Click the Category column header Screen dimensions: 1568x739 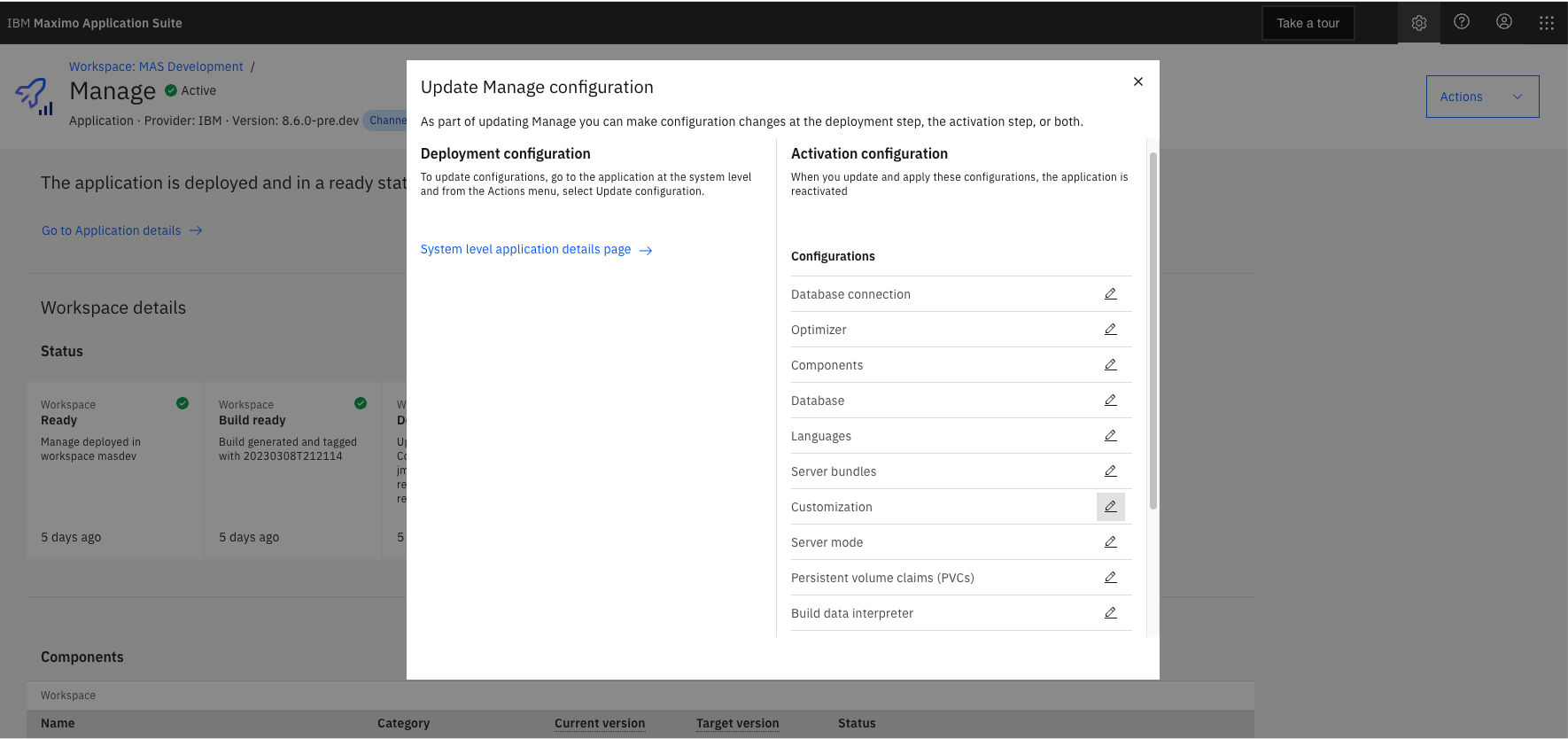coord(403,723)
